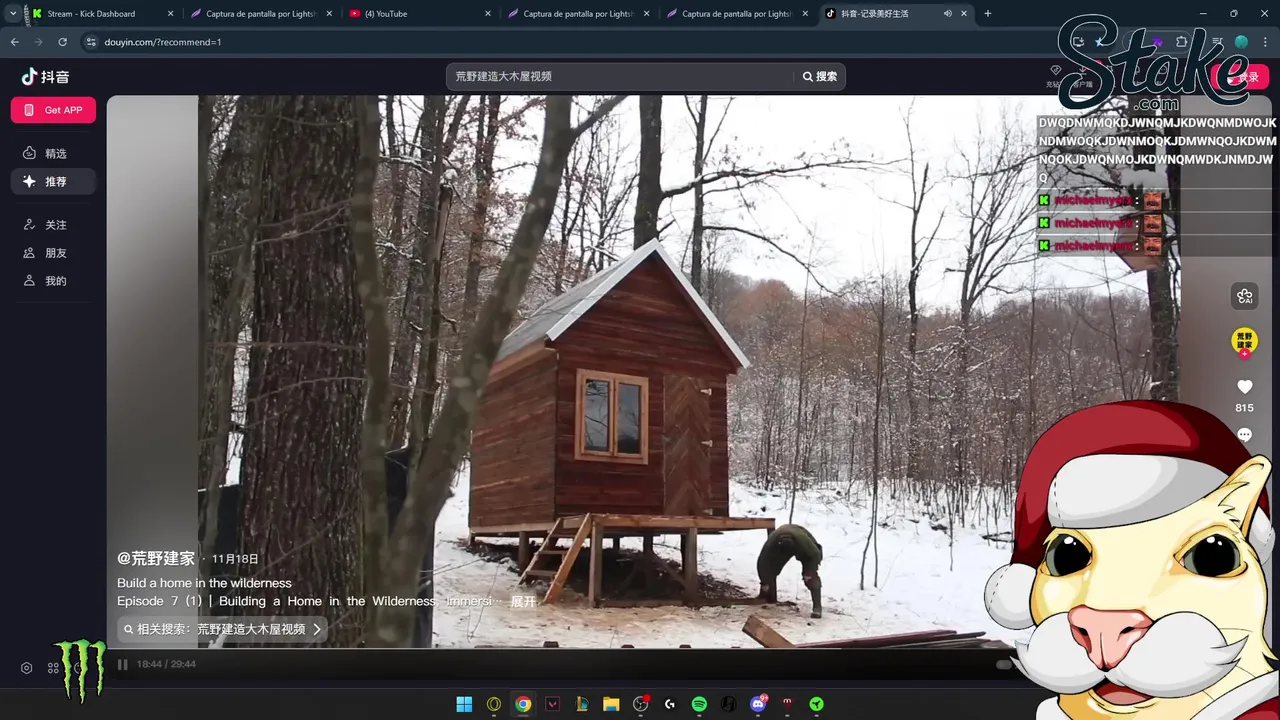The width and height of the screenshot is (1280, 720).
Task: Click the 18:44 / 29:44 time display
Action: coord(166,664)
